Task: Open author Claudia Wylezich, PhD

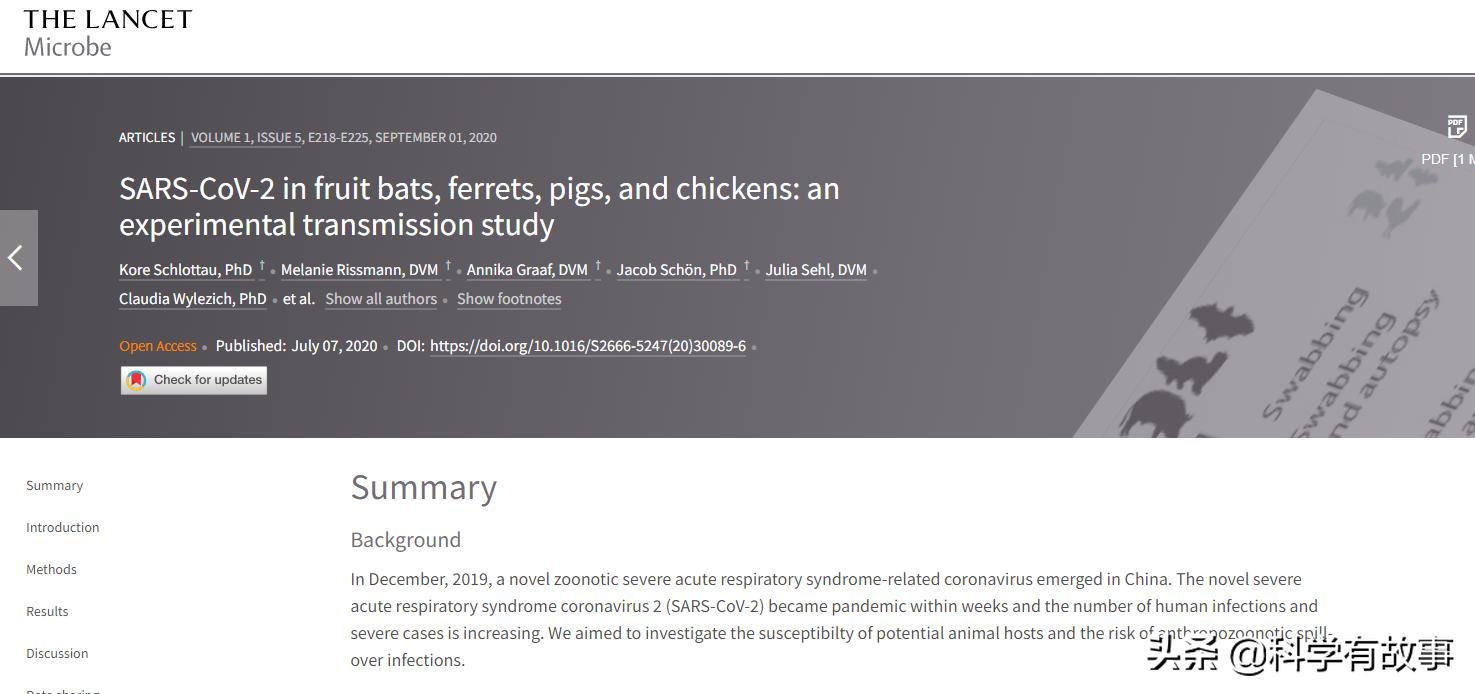Action: pos(193,299)
